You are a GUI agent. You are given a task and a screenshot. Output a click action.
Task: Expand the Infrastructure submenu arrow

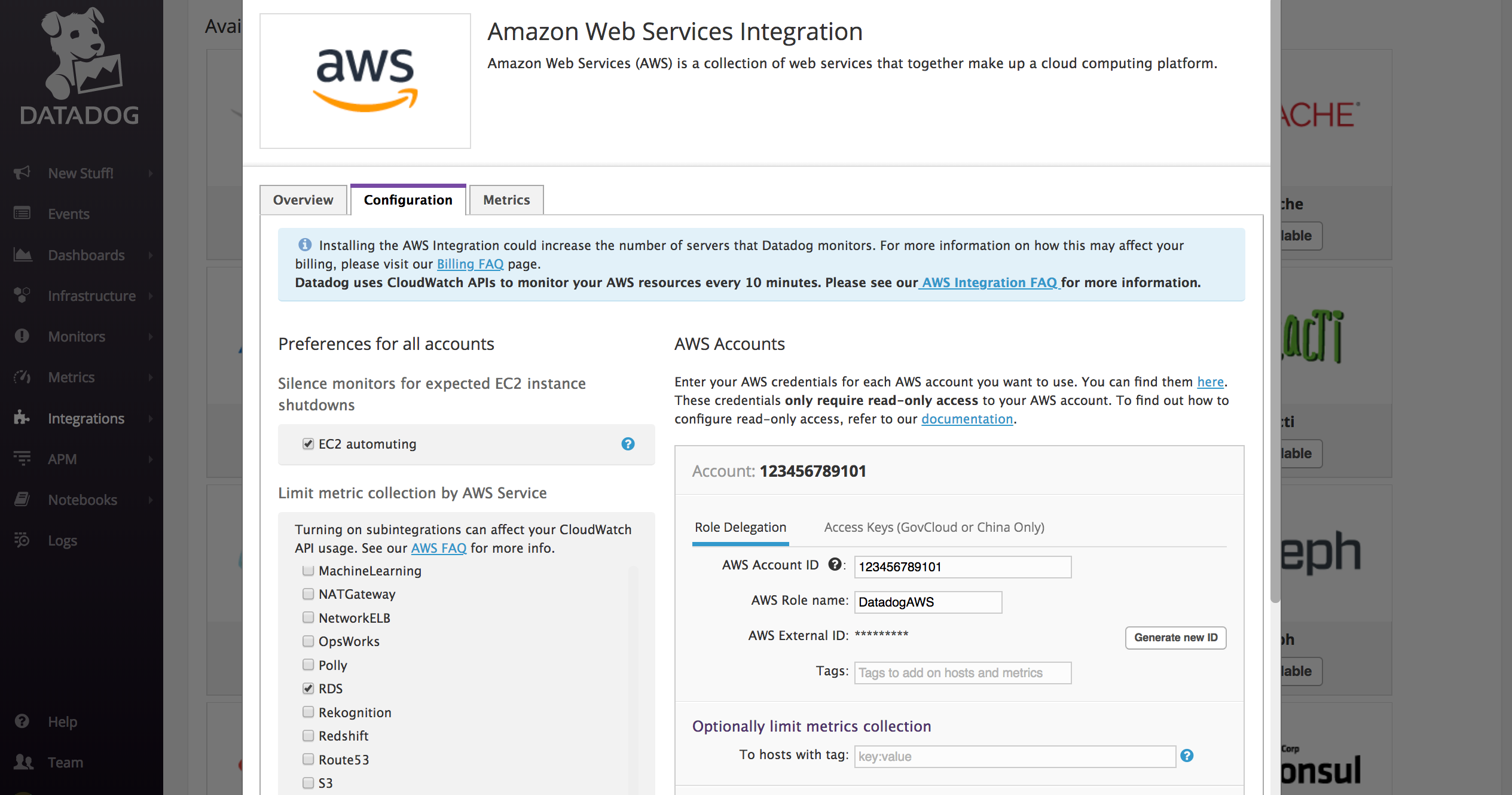151,296
